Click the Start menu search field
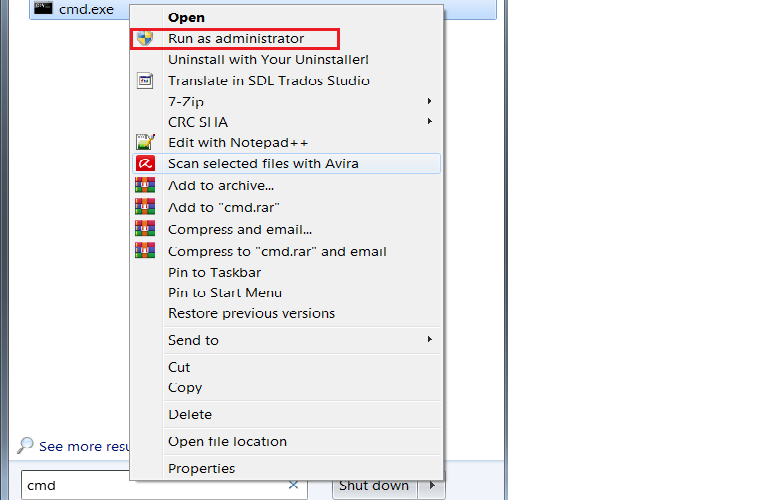The width and height of the screenshot is (768, 500). click(x=150, y=486)
